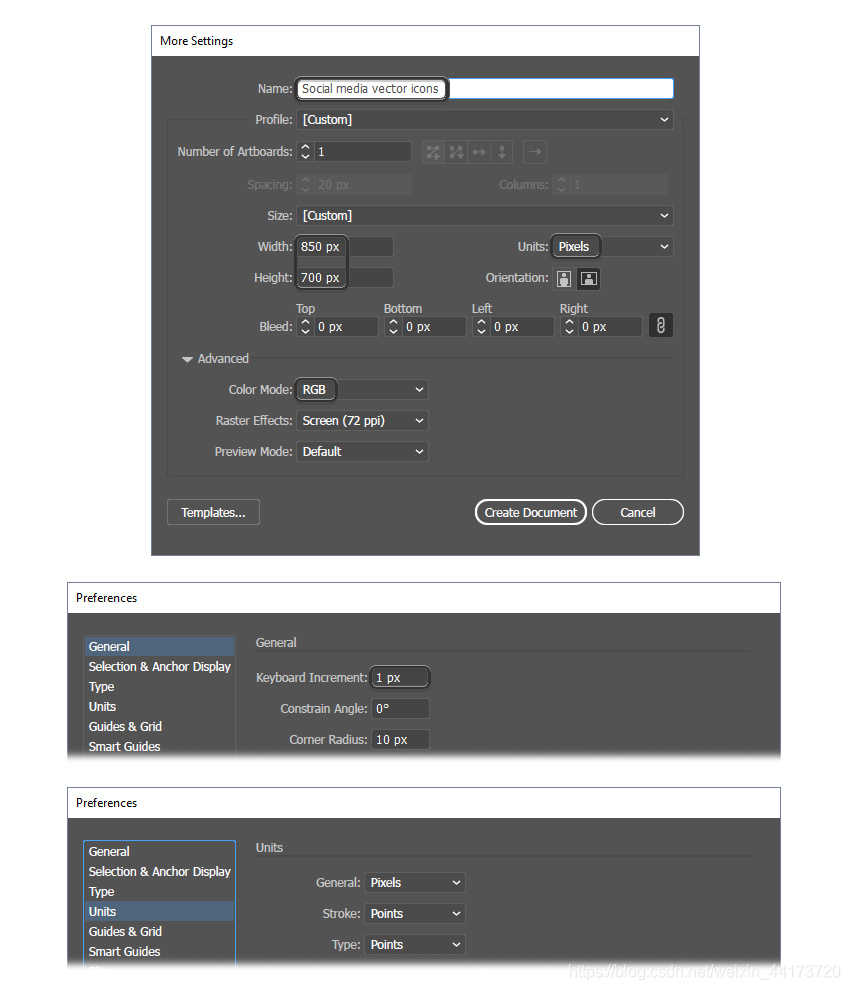Open the Profile dropdown
This screenshot has height=990, width=850.
(484, 119)
